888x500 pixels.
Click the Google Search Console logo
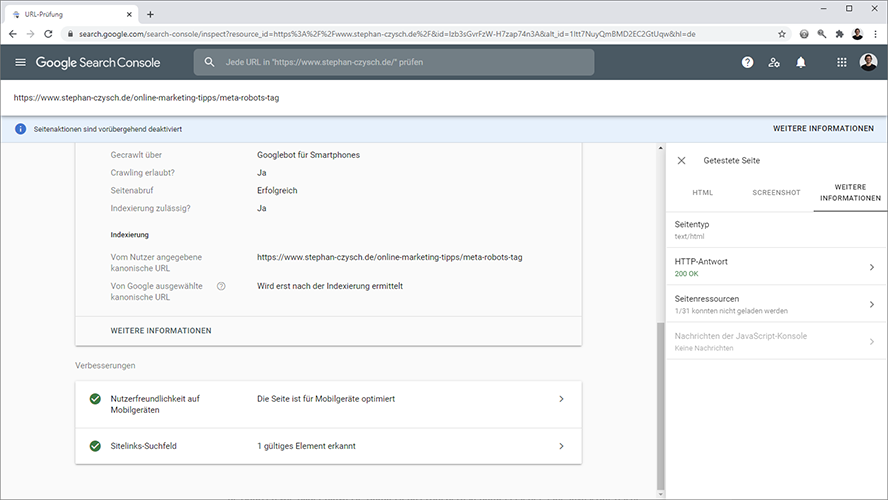click(x=98, y=62)
